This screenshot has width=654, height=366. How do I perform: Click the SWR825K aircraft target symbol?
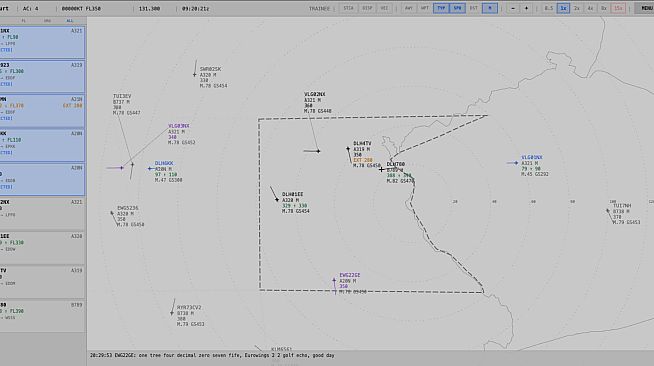[194, 75]
